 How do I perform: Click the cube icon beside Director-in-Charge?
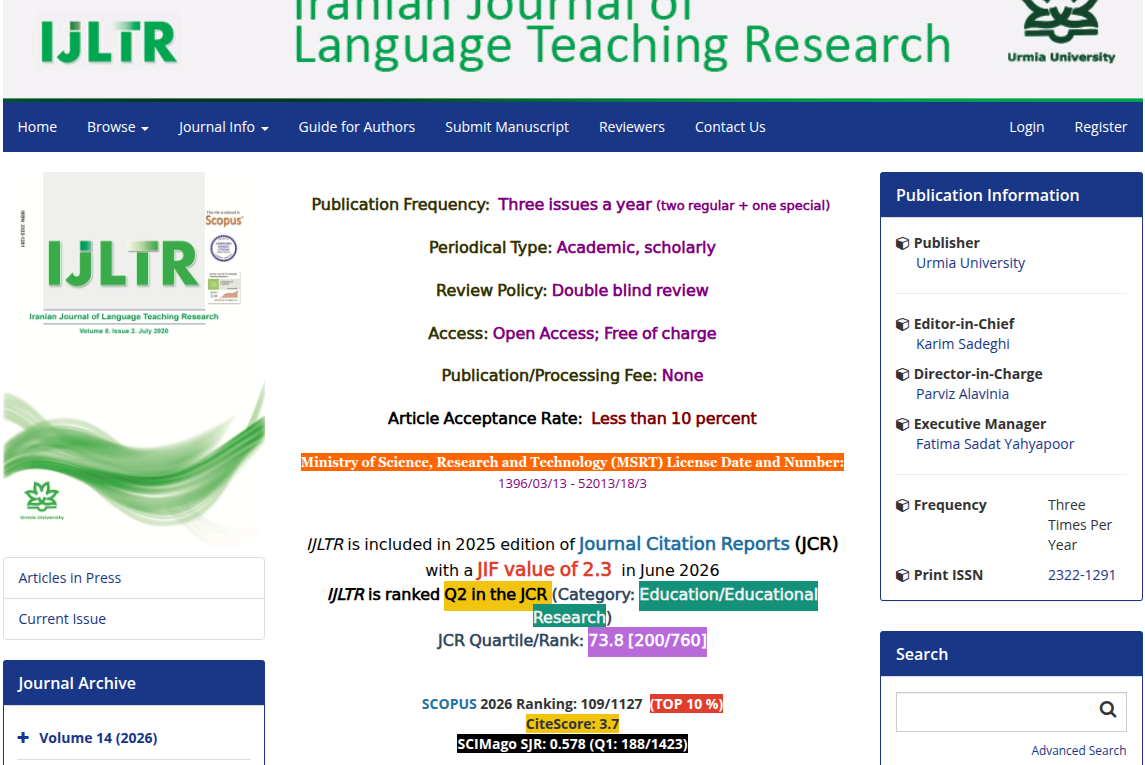click(903, 374)
